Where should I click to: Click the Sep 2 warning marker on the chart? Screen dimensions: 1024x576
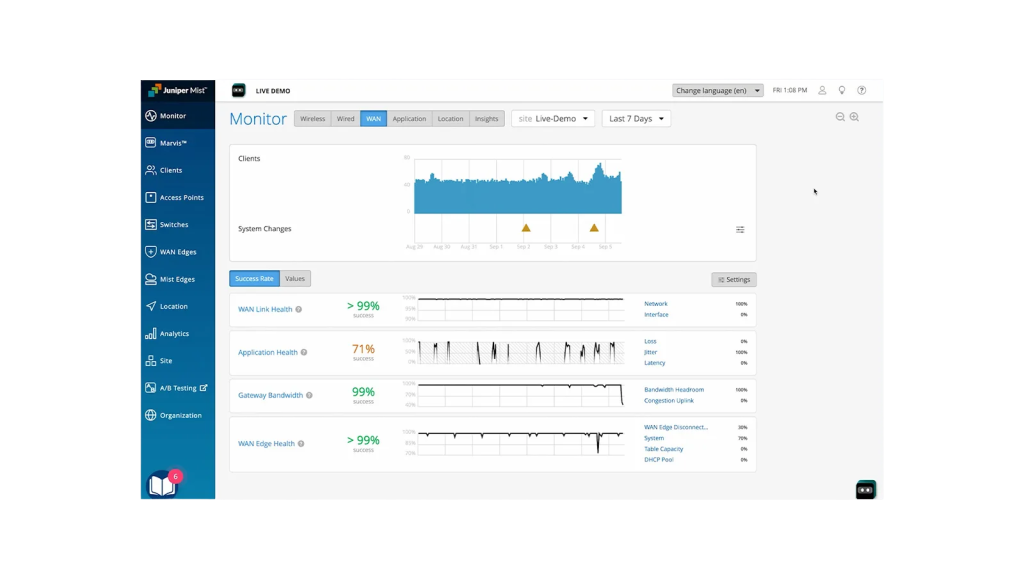tap(527, 227)
